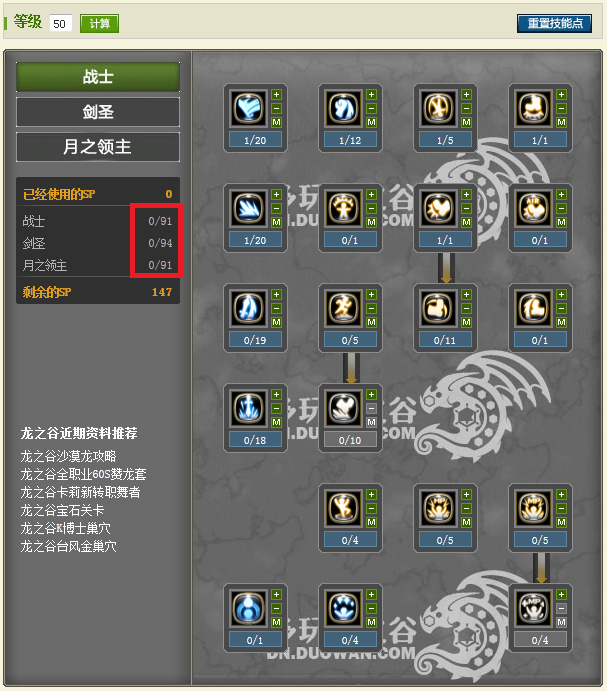Click the 1/20 blue wing skill icon
The height and width of the screenshot is (691, 607).
[248, 107]
